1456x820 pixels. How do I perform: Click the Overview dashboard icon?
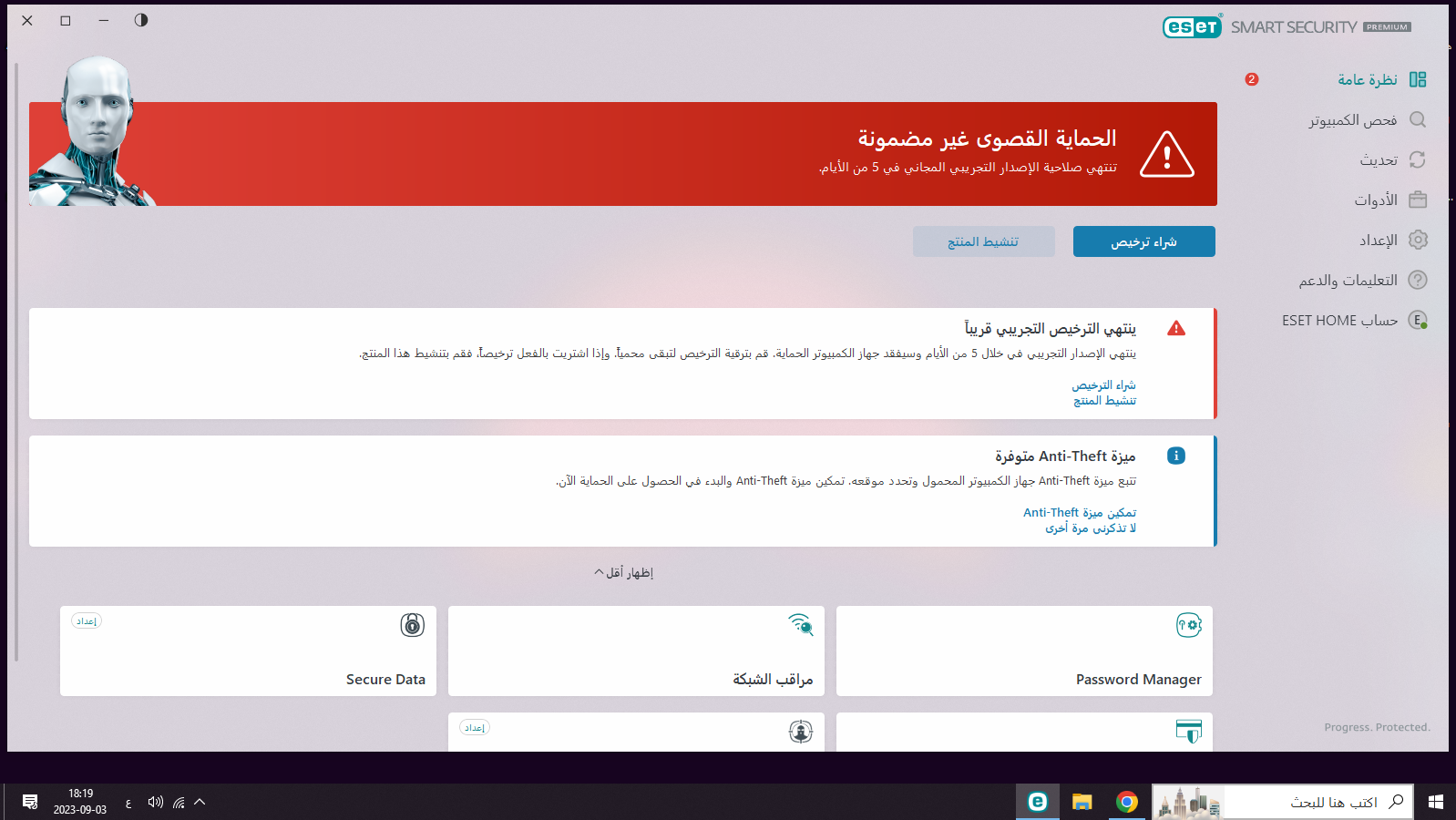coord(1418,79)
